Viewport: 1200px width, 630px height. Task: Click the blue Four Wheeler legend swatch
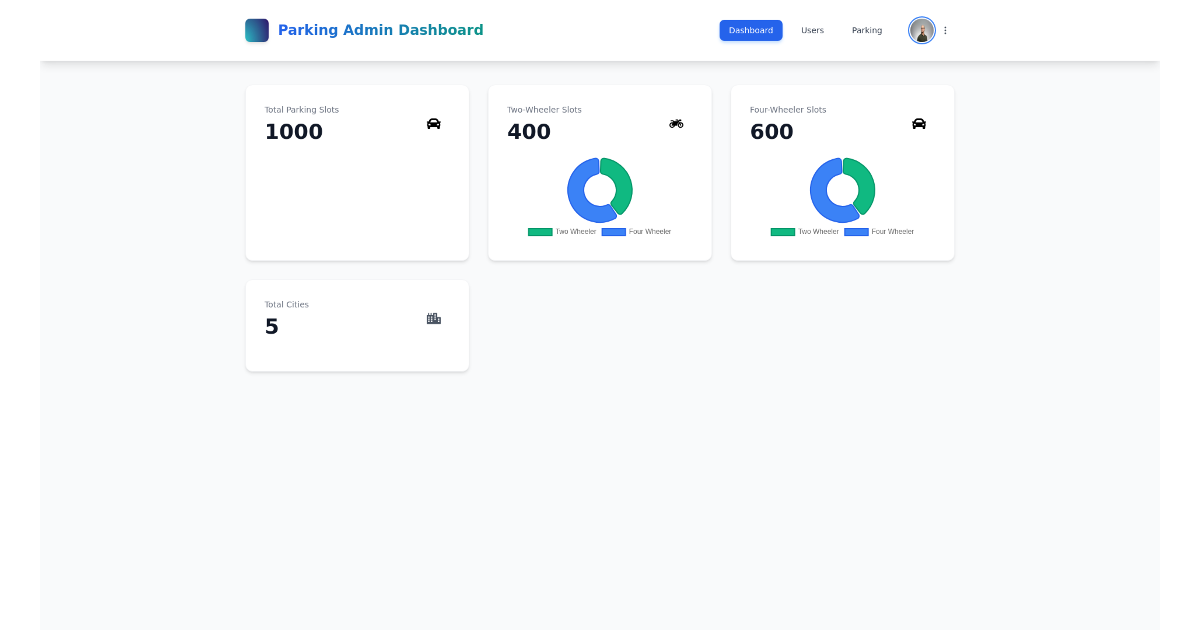pos(613,231)
